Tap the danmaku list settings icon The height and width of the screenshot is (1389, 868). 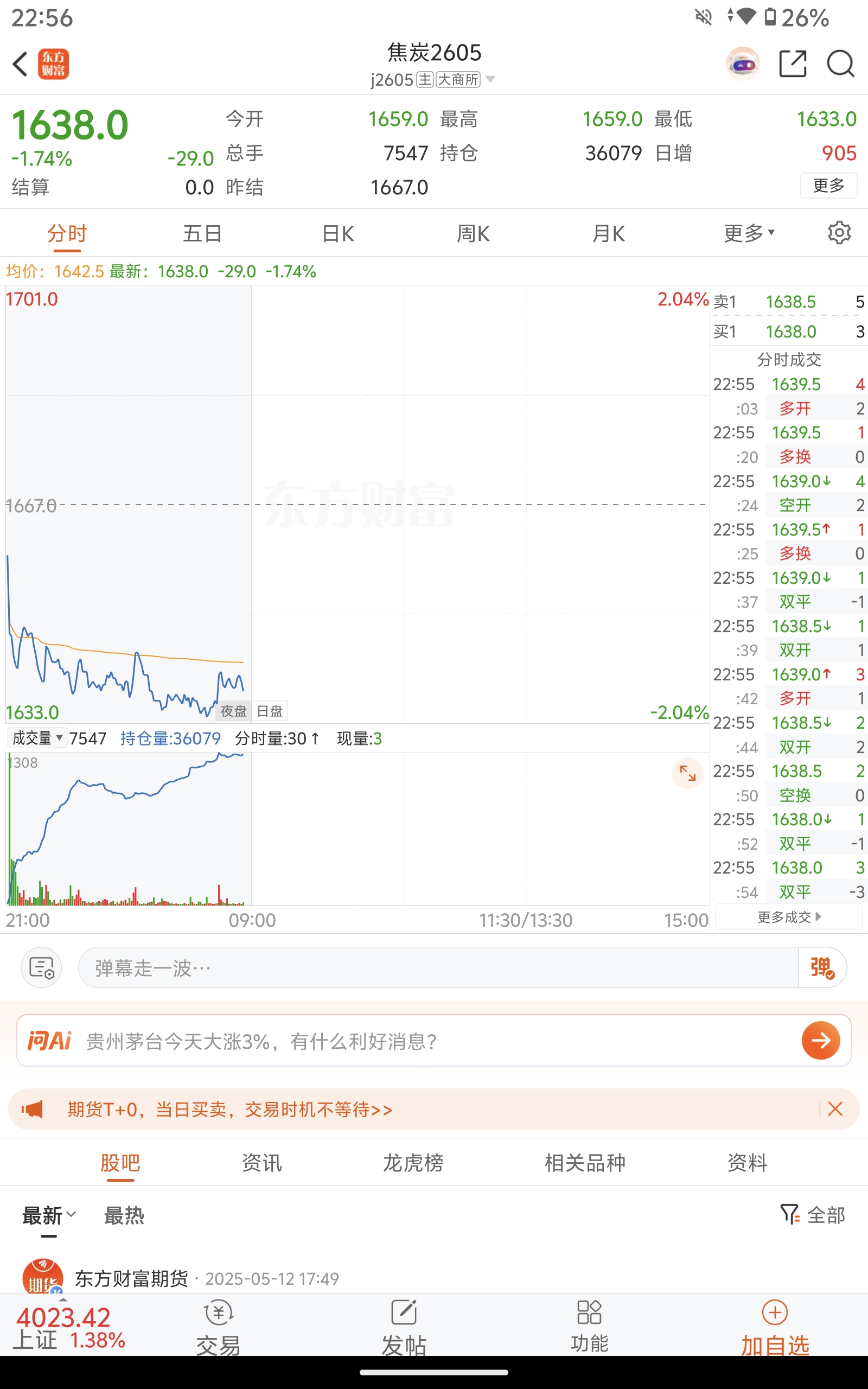(x=41, y=968)
